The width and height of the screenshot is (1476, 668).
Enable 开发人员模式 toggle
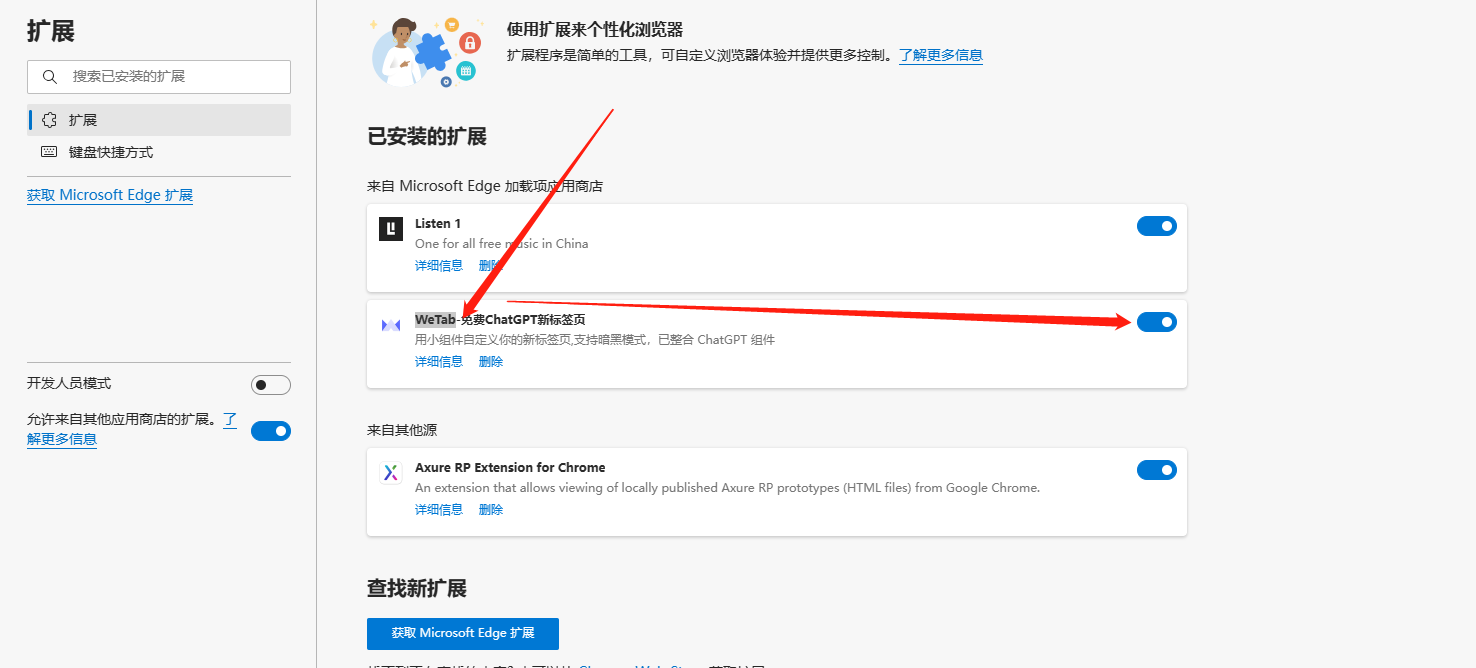click(270, 385)
